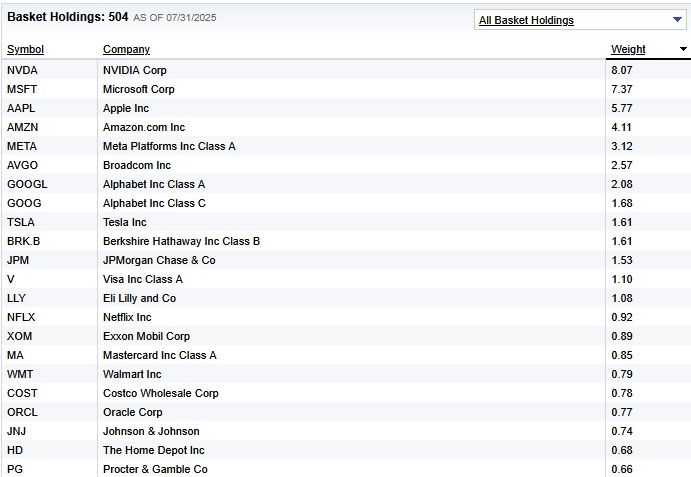Click Alphabet Inc Class A name
This screenshot has width=691, height=477.
pos(154,184)
